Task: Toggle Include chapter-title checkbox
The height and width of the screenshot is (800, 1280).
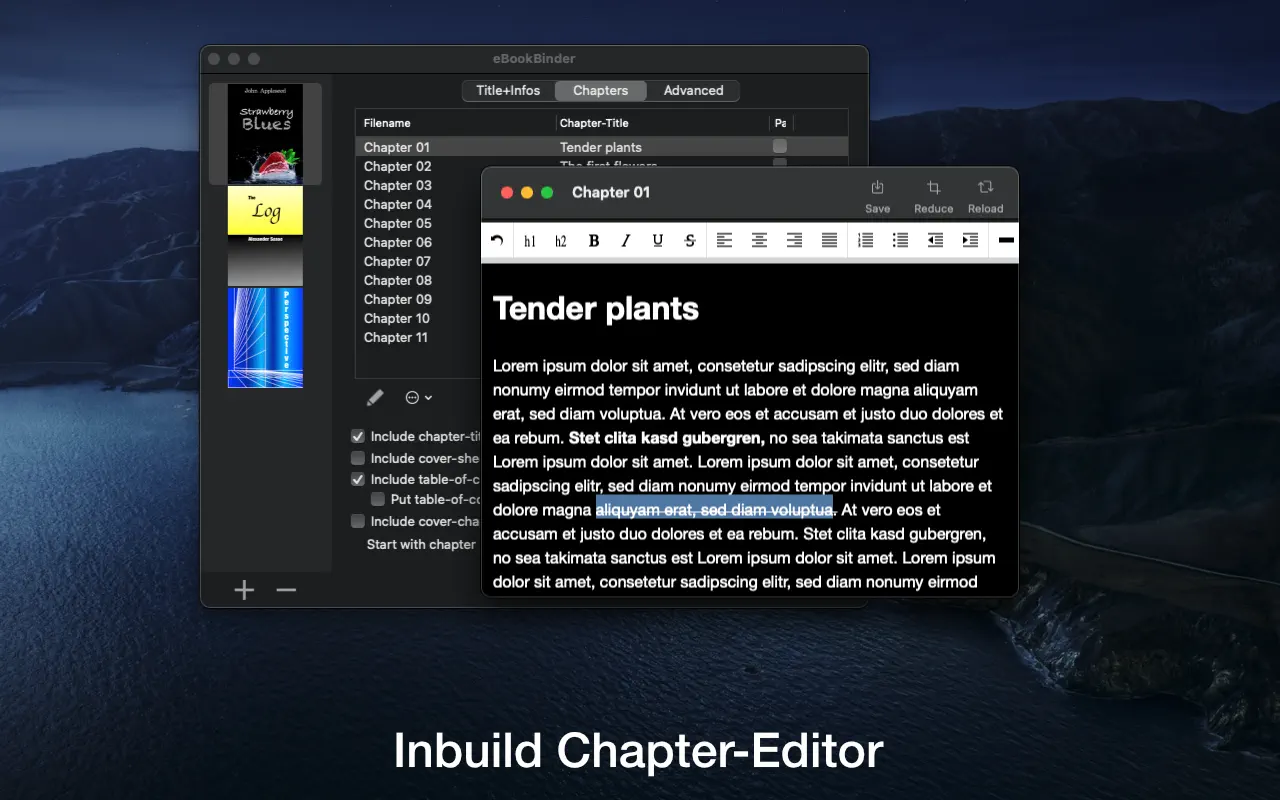Action: click(358, 436)
